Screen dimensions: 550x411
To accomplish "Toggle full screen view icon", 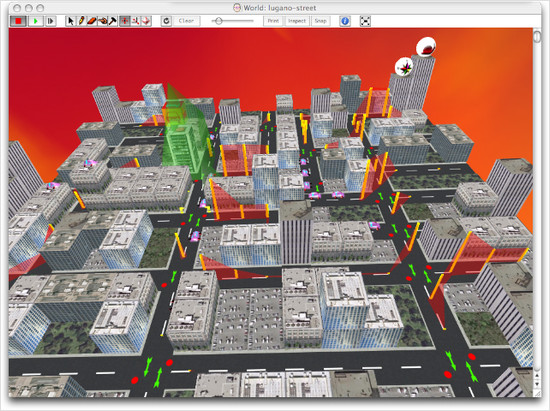I will tap(365, 21).
